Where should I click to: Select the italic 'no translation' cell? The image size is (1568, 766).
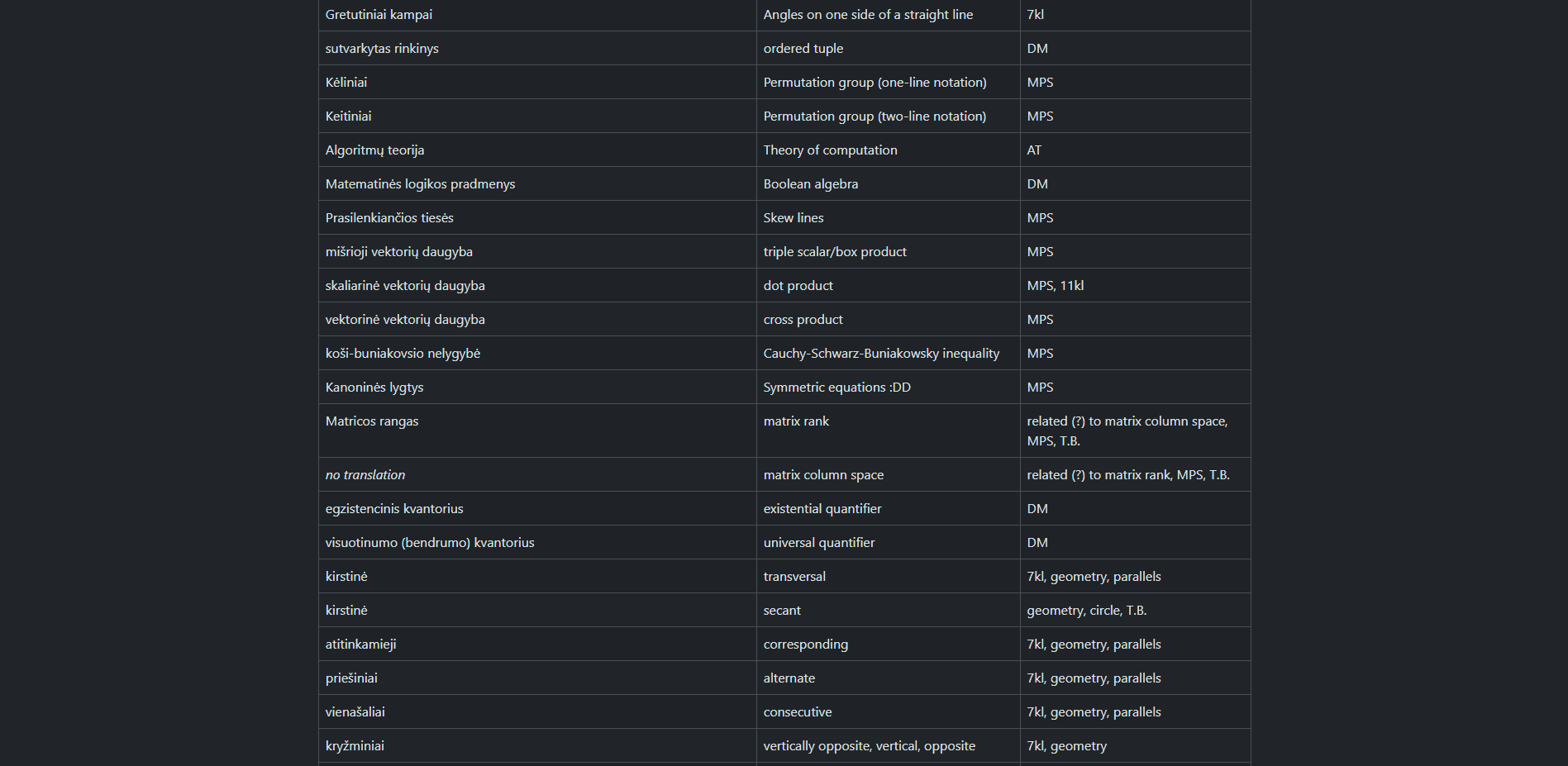(365, 475)
